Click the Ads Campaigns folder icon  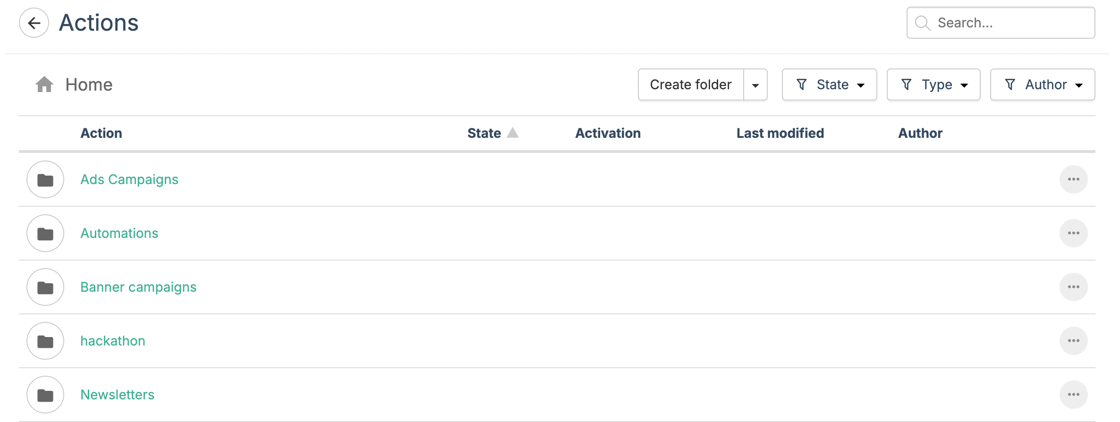pos(45,180)
